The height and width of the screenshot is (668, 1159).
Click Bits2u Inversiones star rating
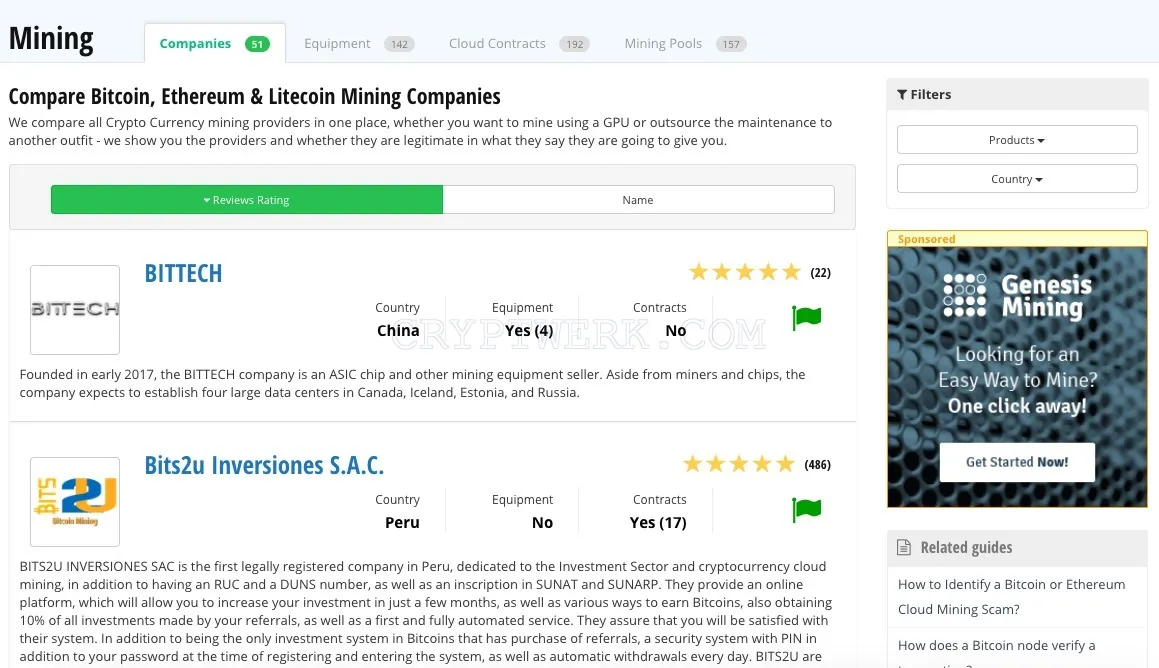(x=739, y=464)
